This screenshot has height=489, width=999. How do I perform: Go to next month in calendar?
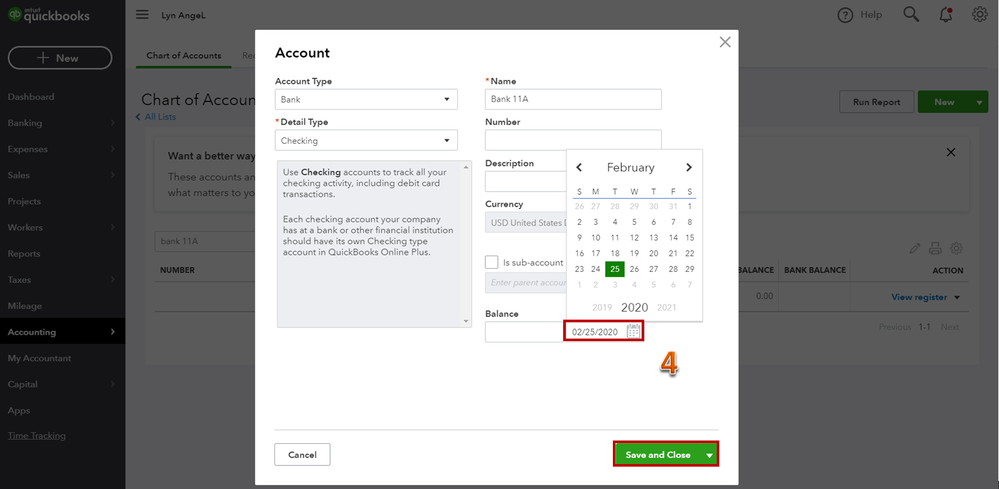pyautogui.click(x=689, y=167)
